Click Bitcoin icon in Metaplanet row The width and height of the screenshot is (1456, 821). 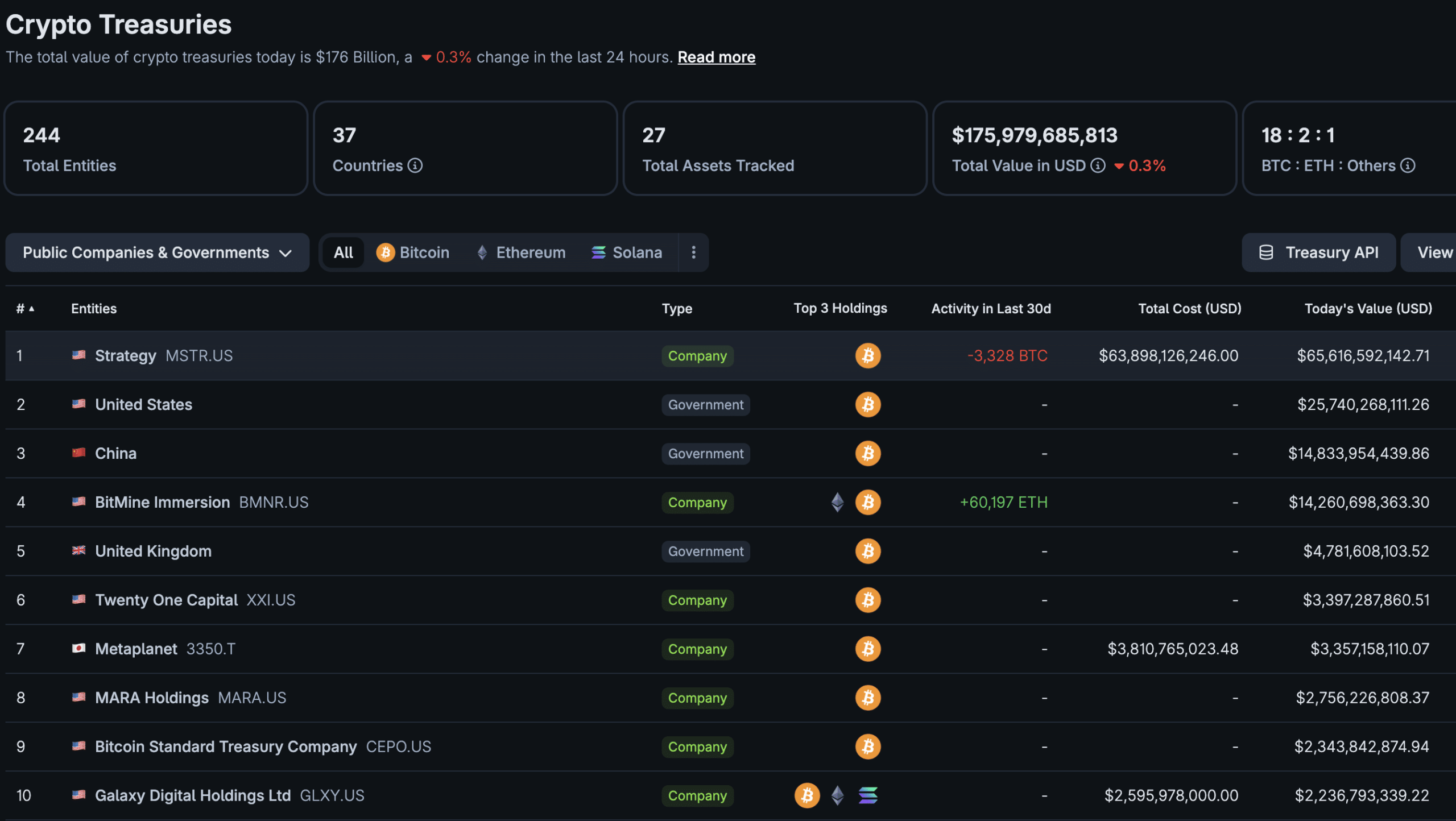[x=868, y=649]
